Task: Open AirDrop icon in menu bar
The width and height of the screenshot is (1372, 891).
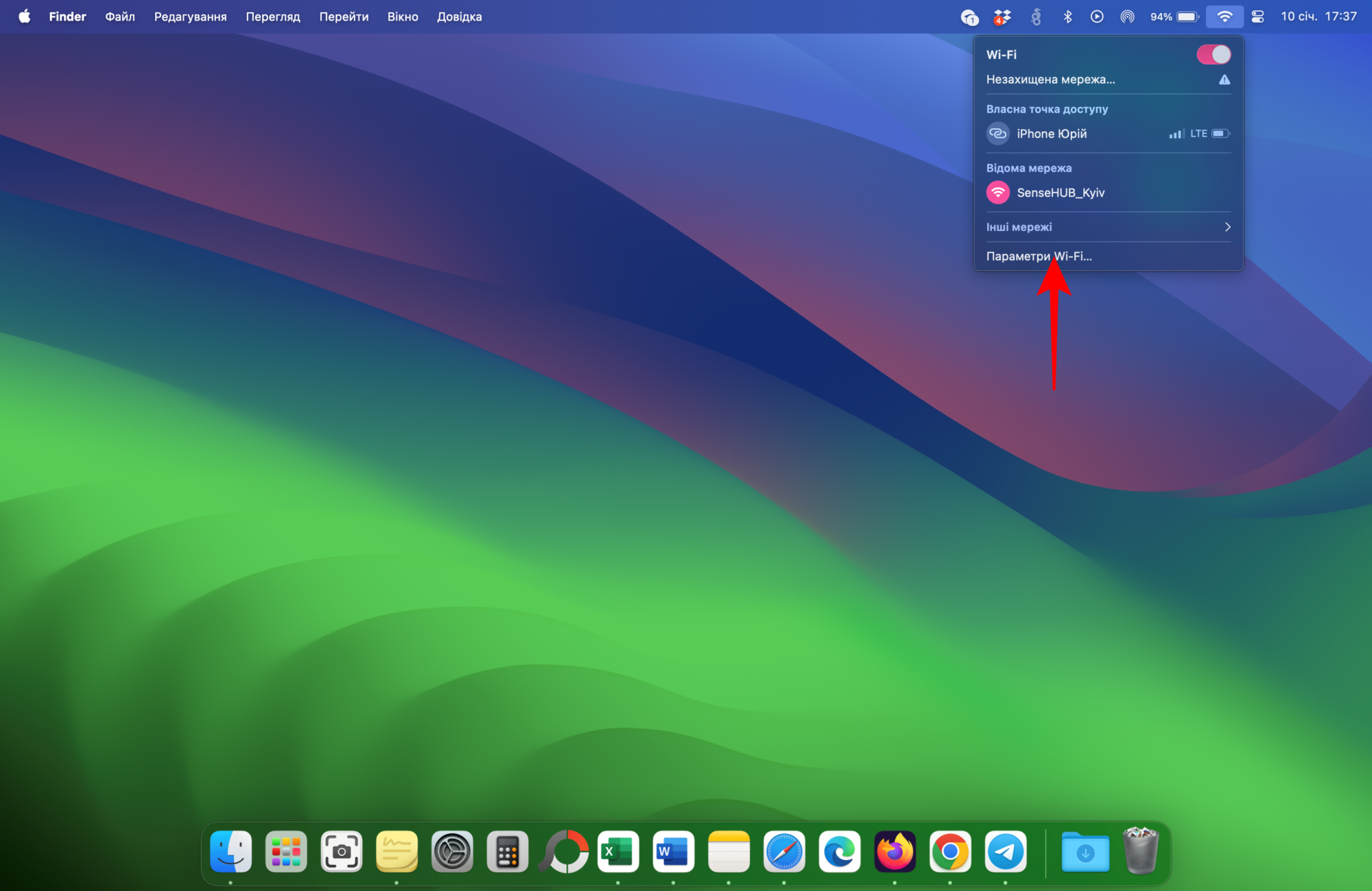Action: tap(1127, 16)
